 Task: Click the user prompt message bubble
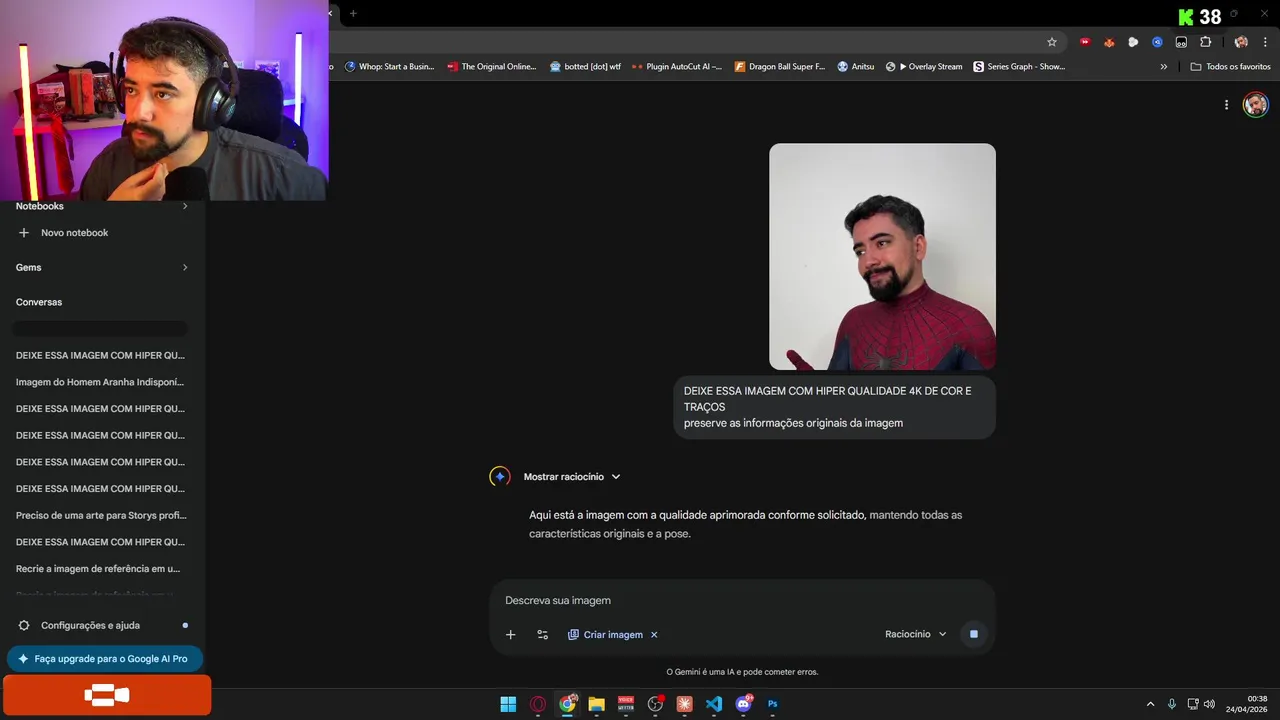(834, 407)
